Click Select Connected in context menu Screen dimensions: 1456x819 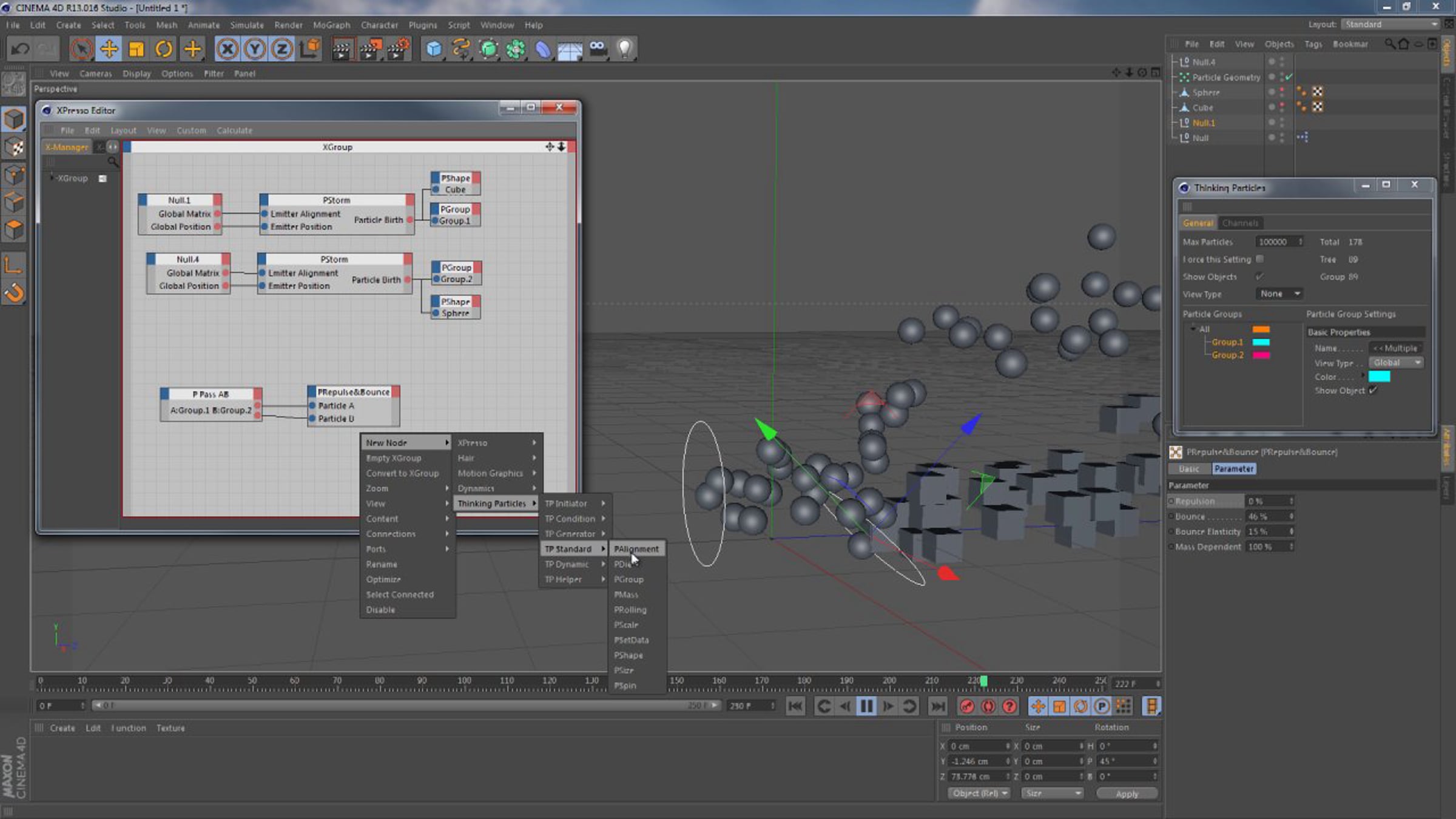tap(400, 595)
